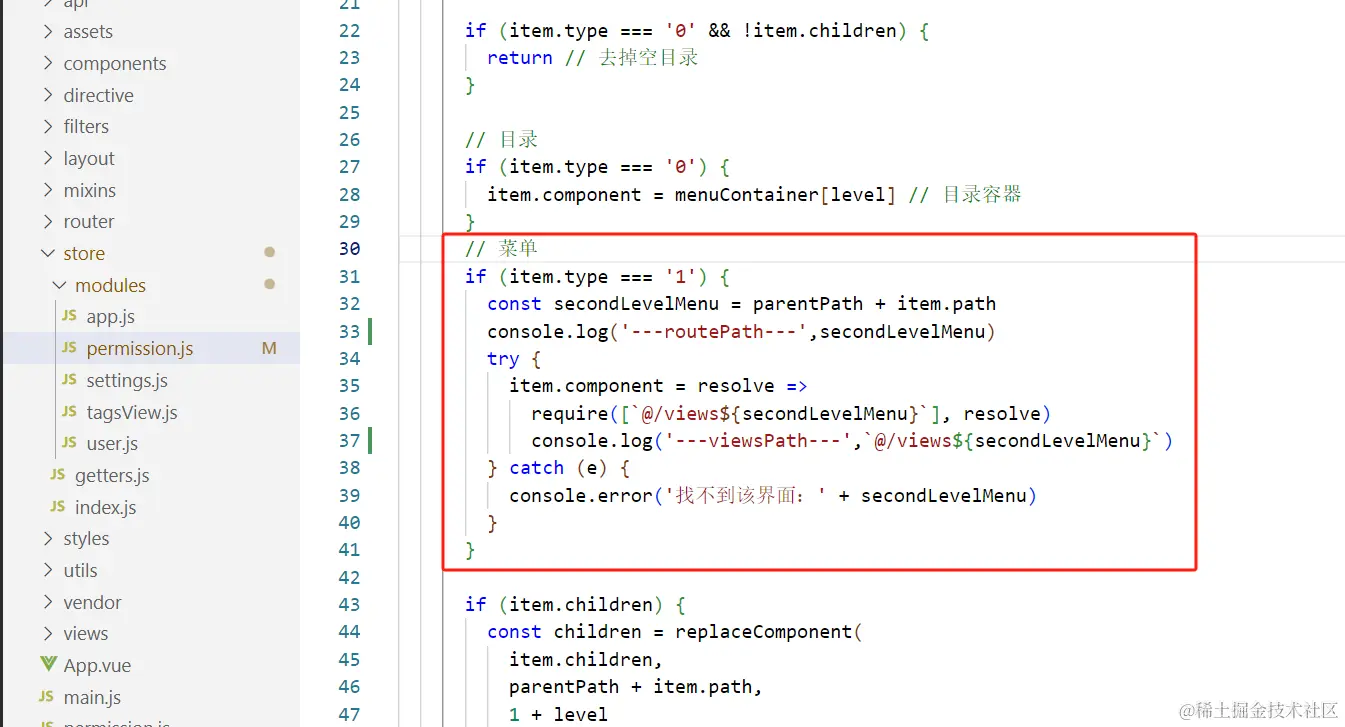Click the modified marker beside line 33

370,331
